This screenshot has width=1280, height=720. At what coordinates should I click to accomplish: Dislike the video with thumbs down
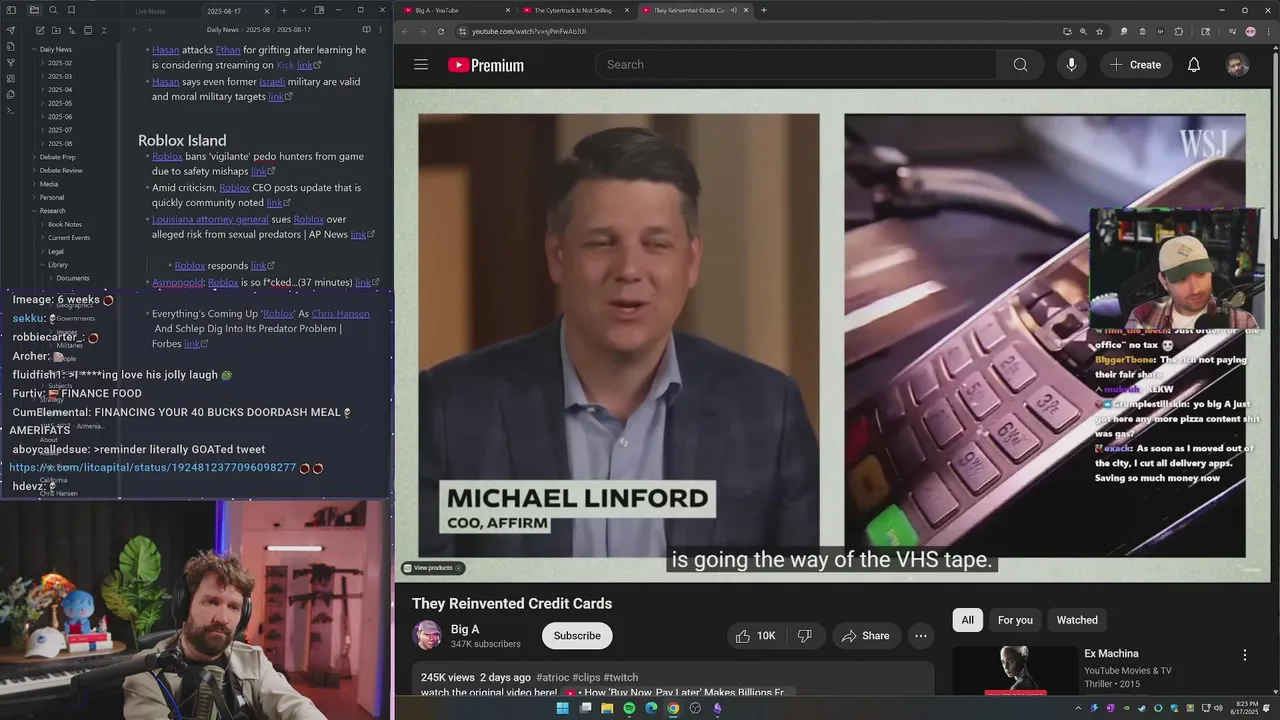point(804,636)
